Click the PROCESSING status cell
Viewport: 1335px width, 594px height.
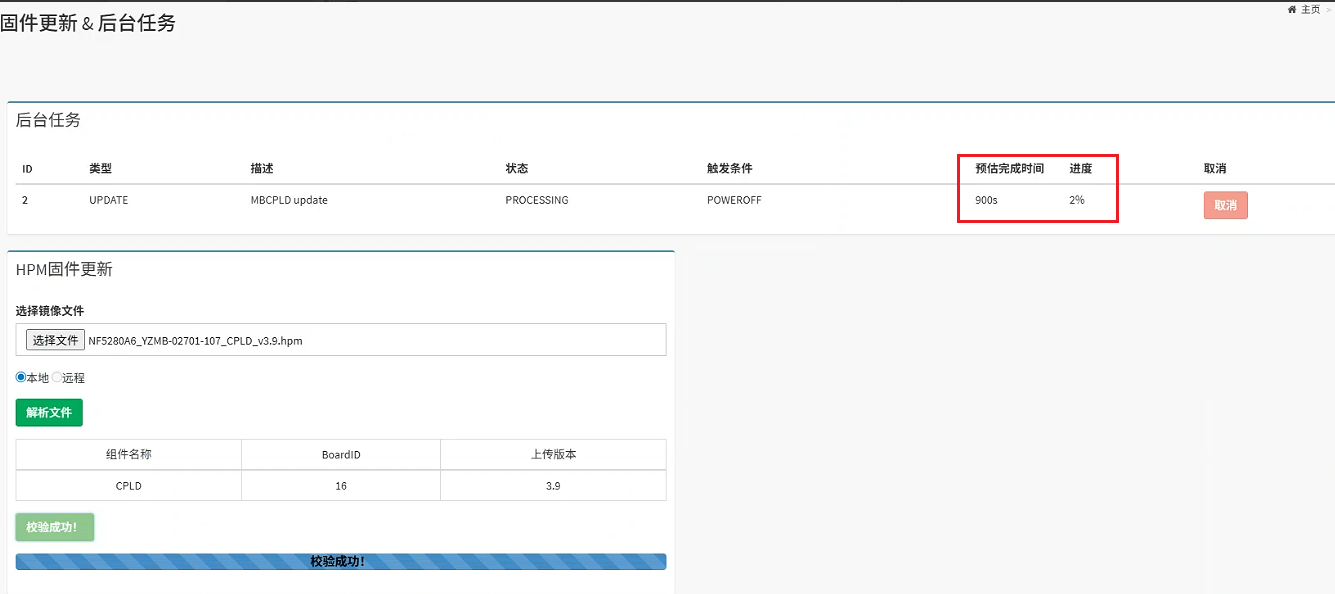(x=536, y=200)
